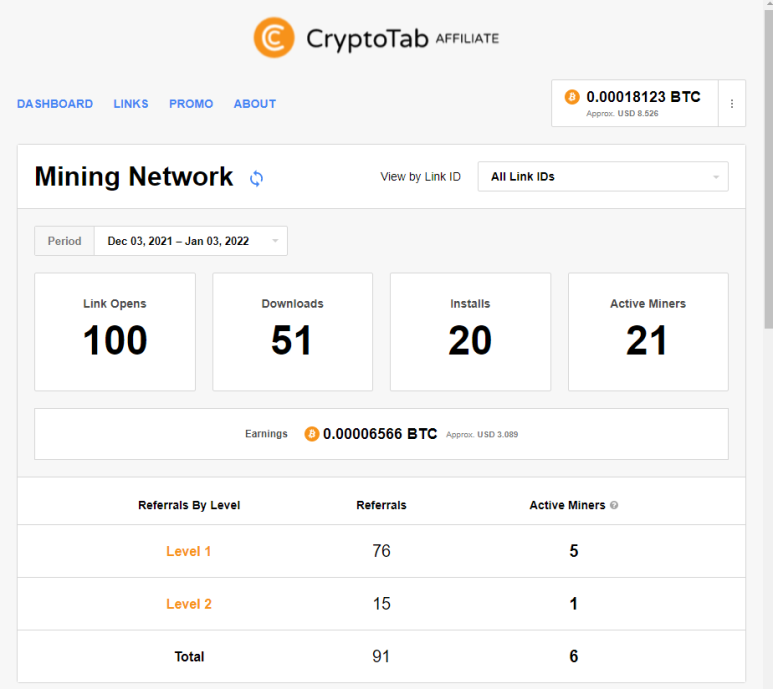Click the Approx. USD 8.526 text
The width and height of the screenshot is (773, 689).
point(622,113)
